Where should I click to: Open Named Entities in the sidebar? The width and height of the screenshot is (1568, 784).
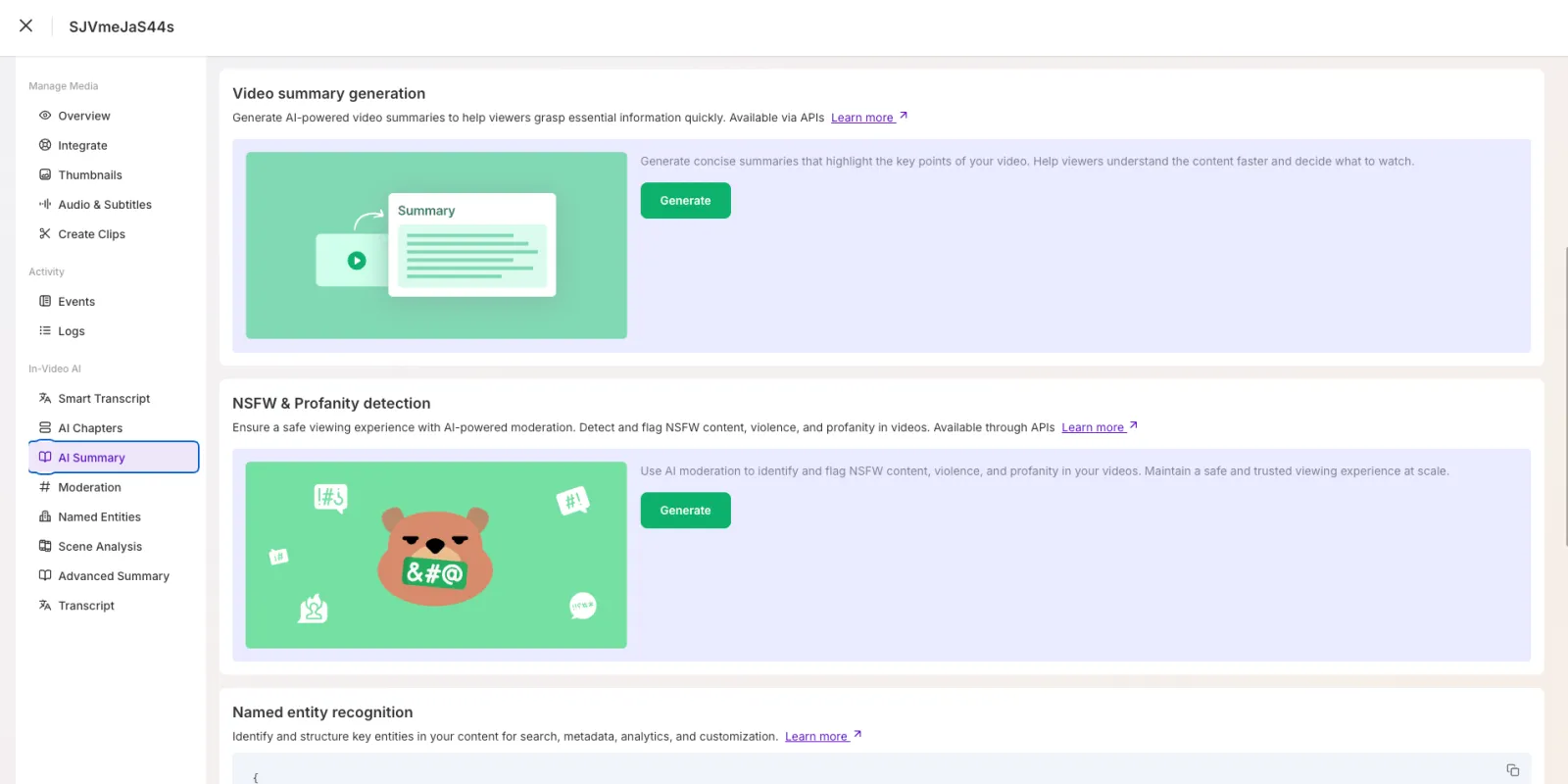[114, 516]
